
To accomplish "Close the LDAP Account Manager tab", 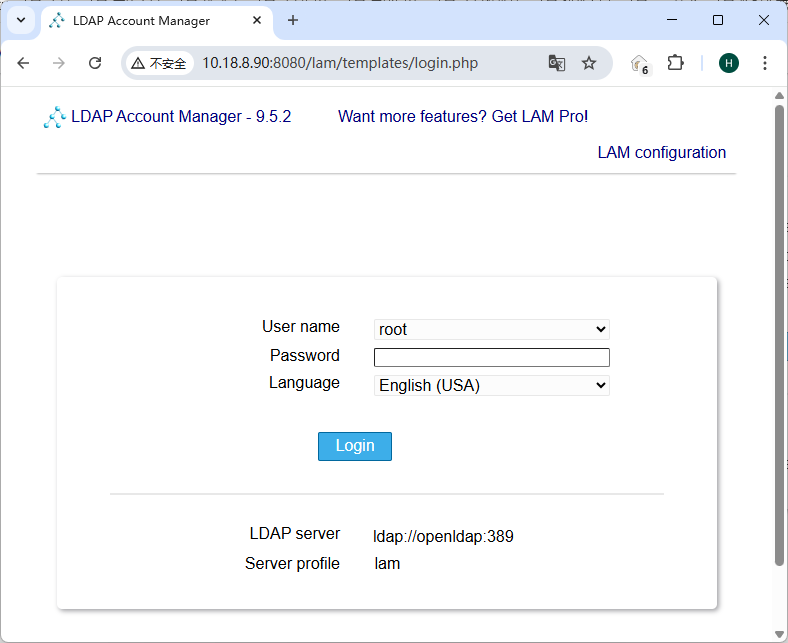I will 257,21.
